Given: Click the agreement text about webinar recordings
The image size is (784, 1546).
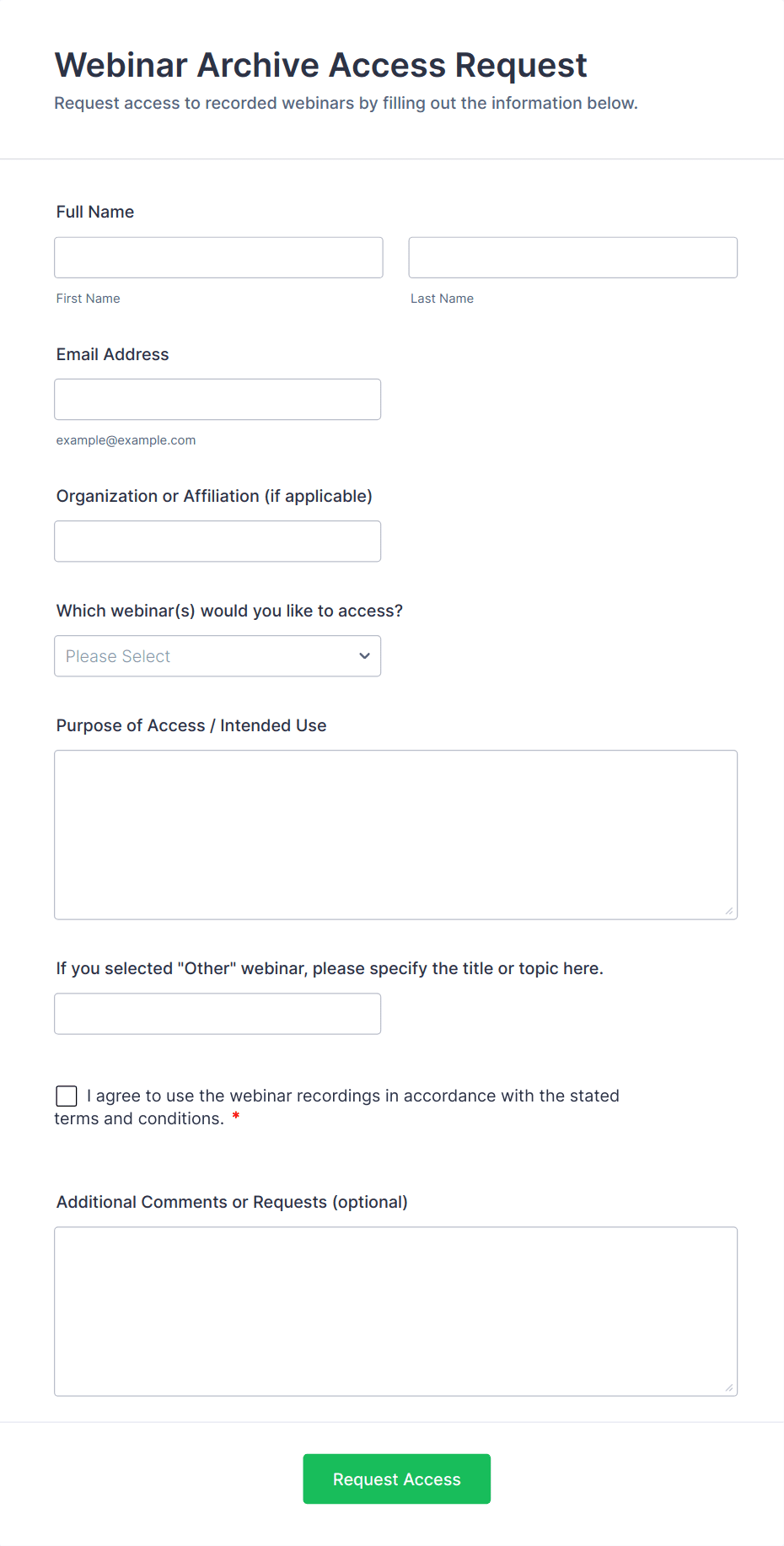Looking at the screenshot, I should coord(352,1096).
